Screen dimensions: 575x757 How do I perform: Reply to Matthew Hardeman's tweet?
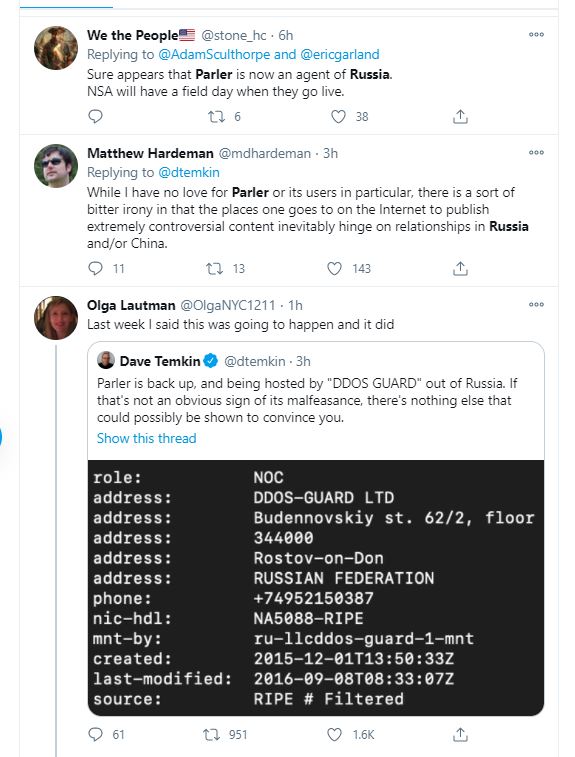pyautogui.click(x=96, y=268)
